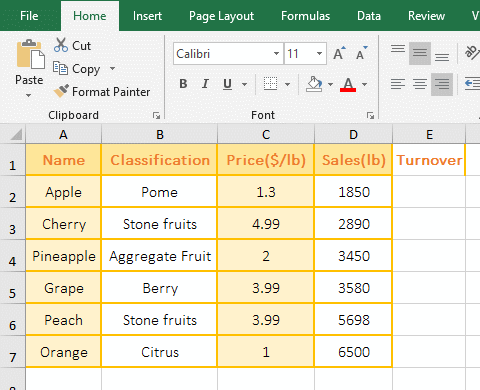480x390 pixels.
Task: Click the Paste label
Action: (29, 80)
